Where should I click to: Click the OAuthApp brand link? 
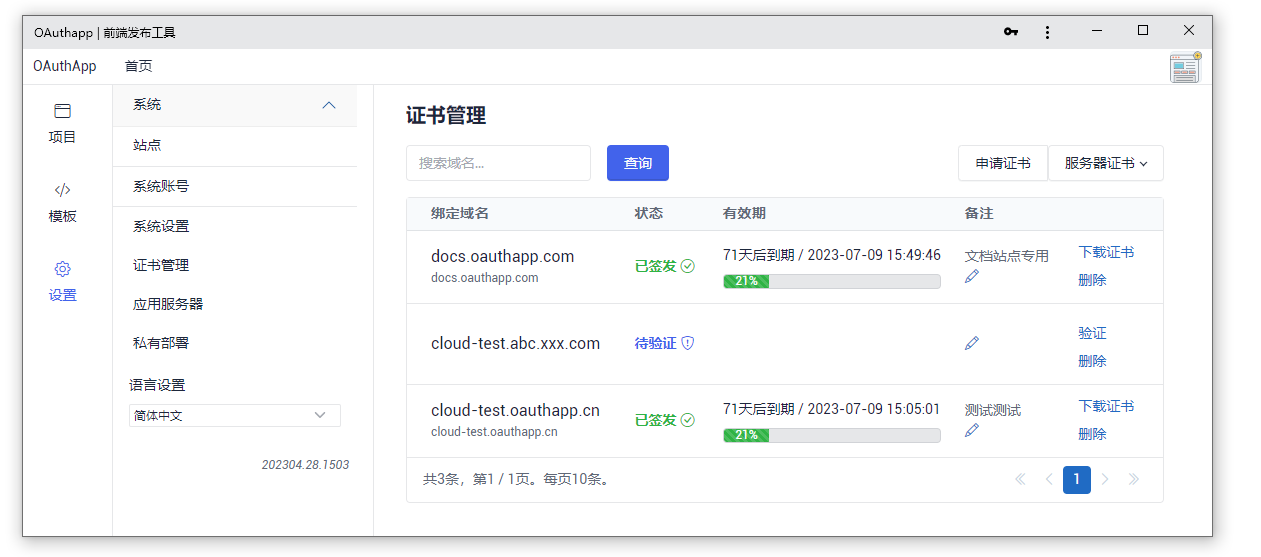pyautogui.click(x=65, y=66)
